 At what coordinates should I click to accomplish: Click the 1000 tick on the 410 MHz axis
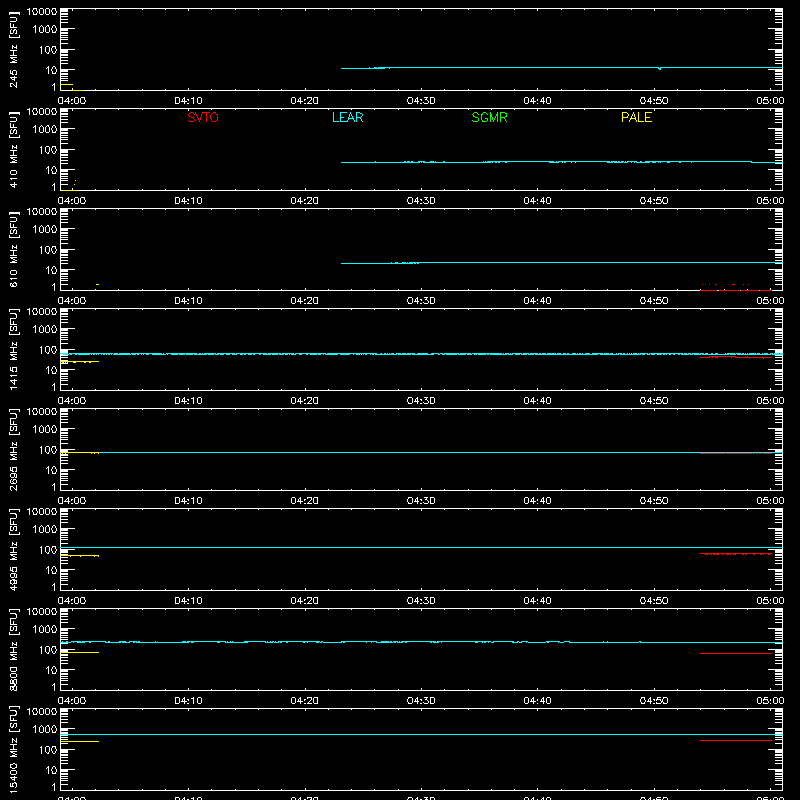(45, 130)
